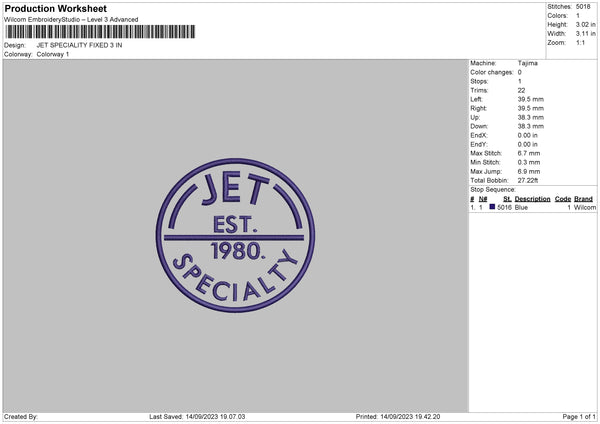Select the Min Stitch value '0.3 mm'
600x424 pixels.
point(529,162)
